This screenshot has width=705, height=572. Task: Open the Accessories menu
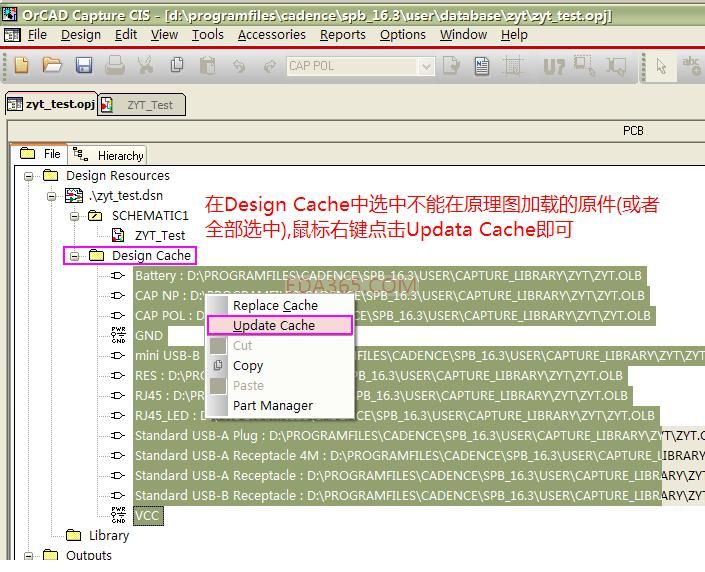[272, 35]
